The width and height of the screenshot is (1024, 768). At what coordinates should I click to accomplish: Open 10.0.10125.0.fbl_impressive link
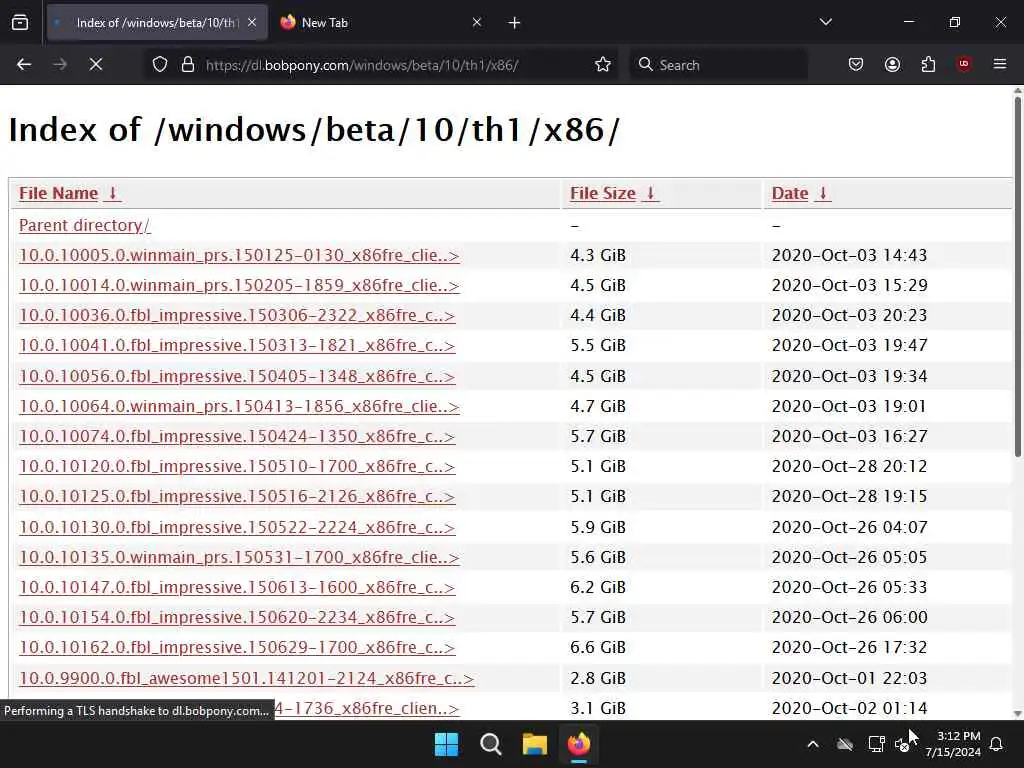(x=237, y=496)
